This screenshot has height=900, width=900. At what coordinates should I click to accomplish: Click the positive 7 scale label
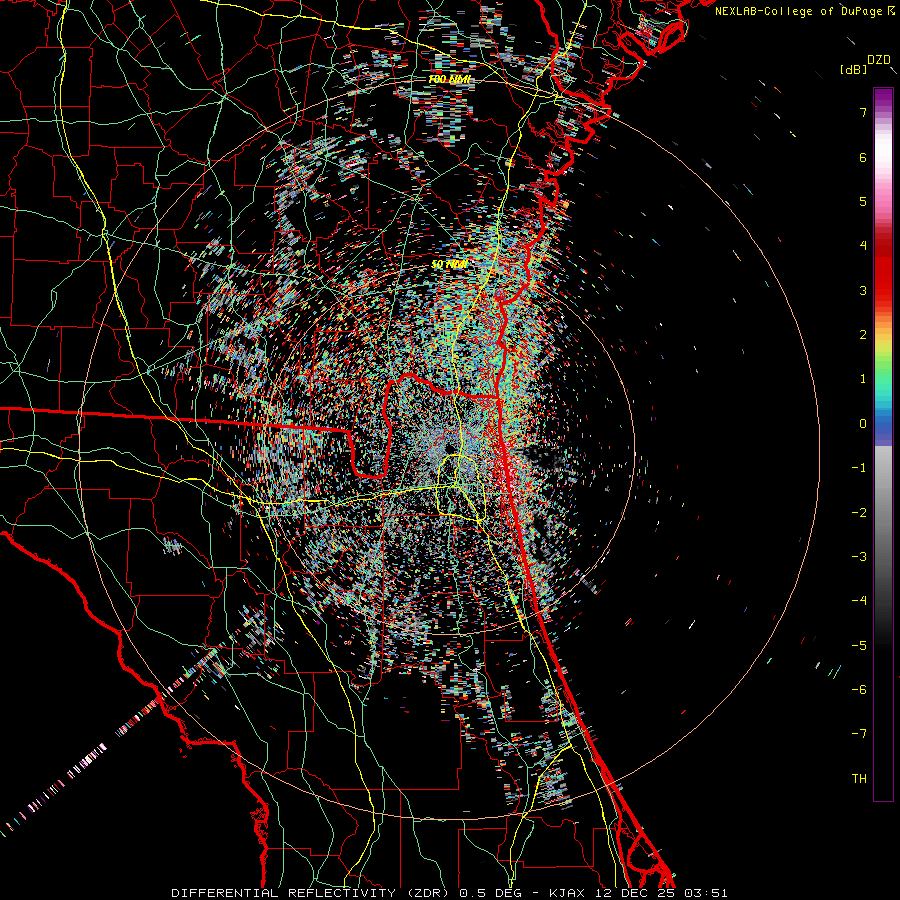click(863, 112)
